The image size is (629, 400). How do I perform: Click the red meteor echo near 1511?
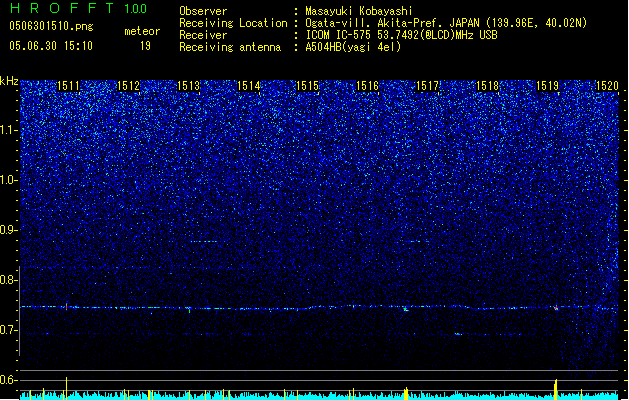[x=67, y=307]
